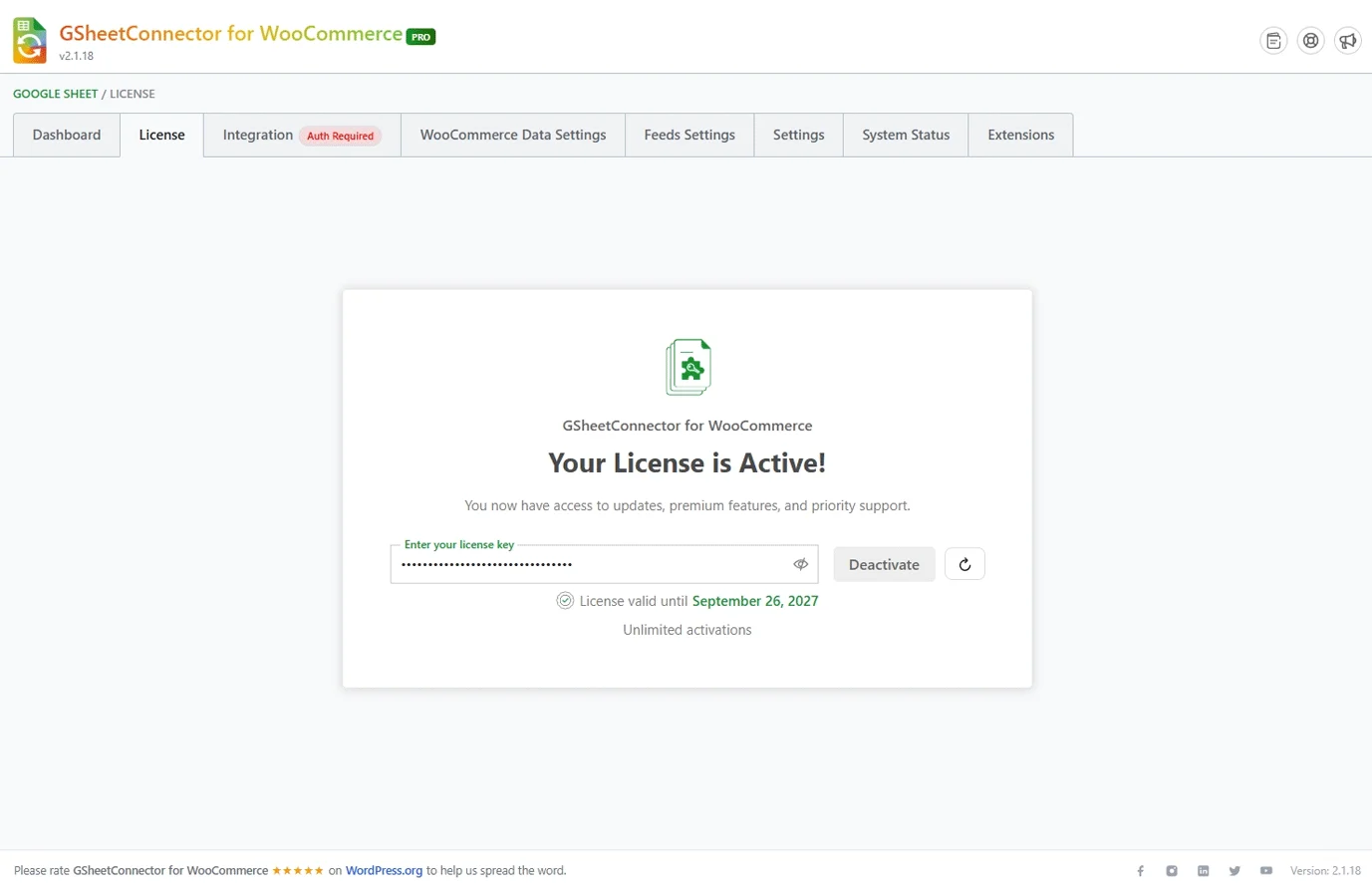
Task: Open the YouTube link in footer
Action: [1266, 871]
